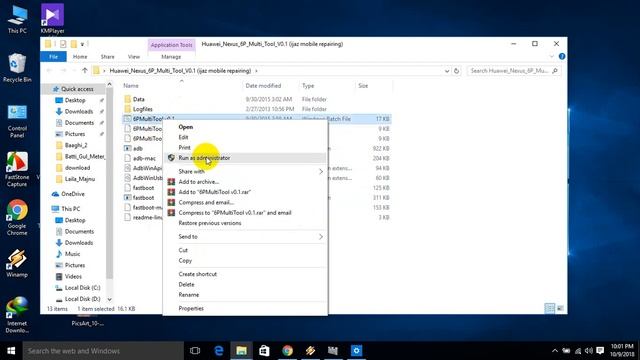Click the volume icon in system tray

coord(589,351)
